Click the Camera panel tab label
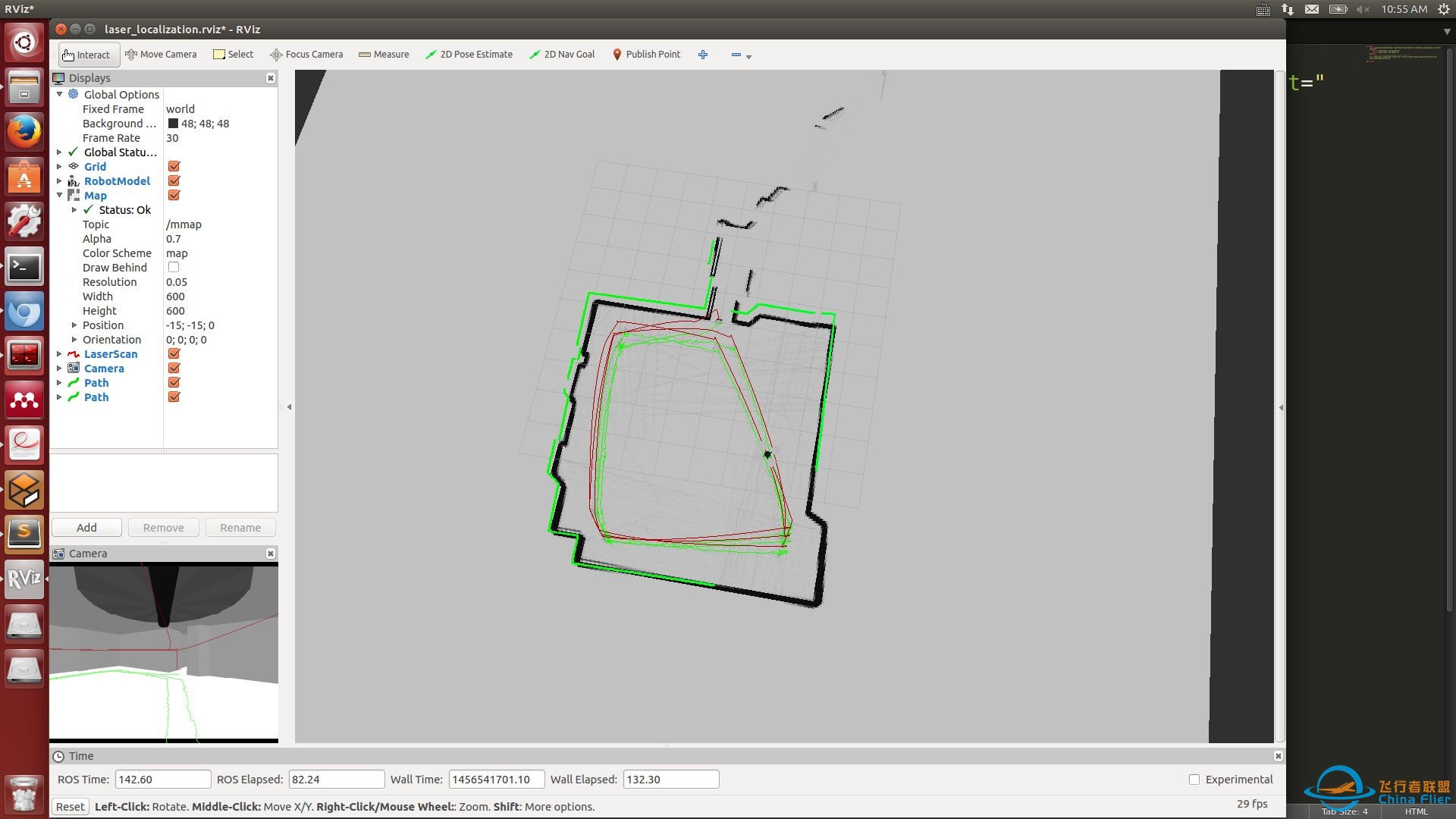1456x819 pixels. tap(88, 553)
